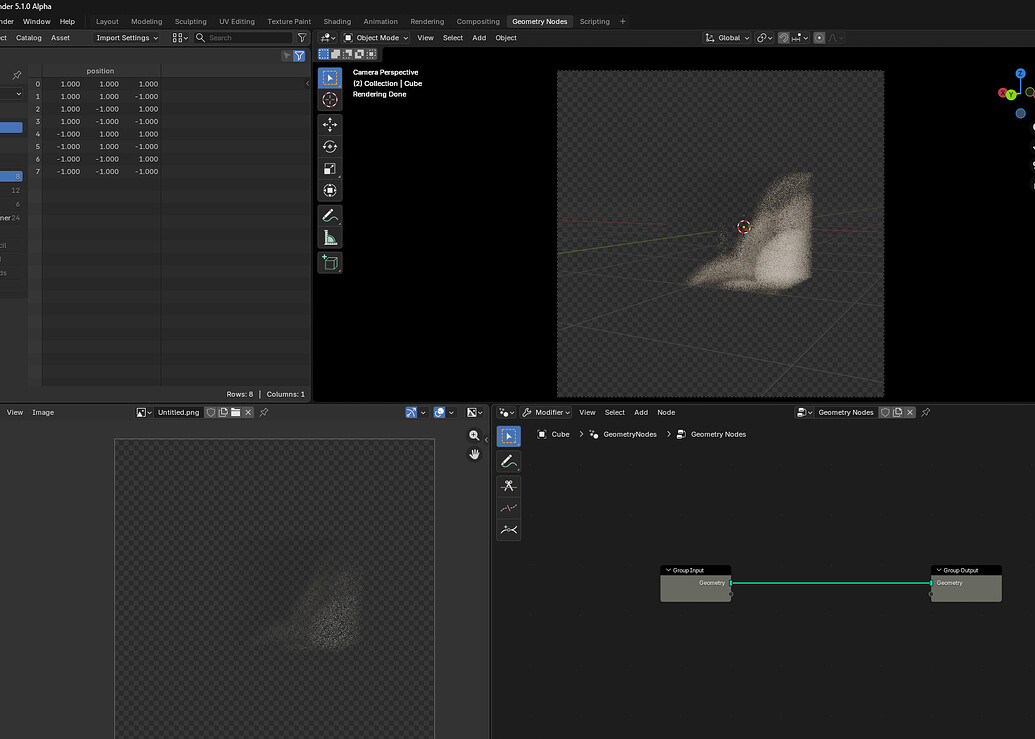Viewport: 1035px width, 739px height.
Task: Unlink the Untitled.png image
Action: pyautogui.click(x=248, y=412)
